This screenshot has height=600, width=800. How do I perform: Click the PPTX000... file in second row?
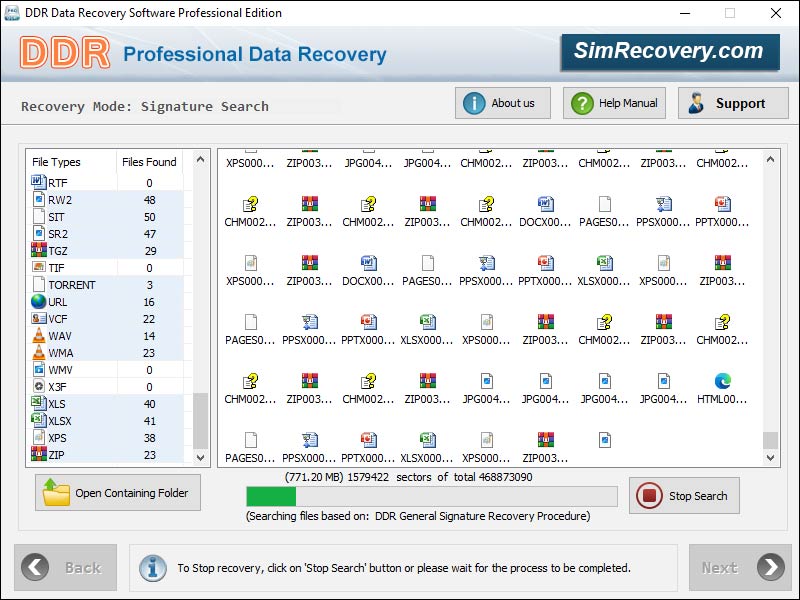click(722, 212)
